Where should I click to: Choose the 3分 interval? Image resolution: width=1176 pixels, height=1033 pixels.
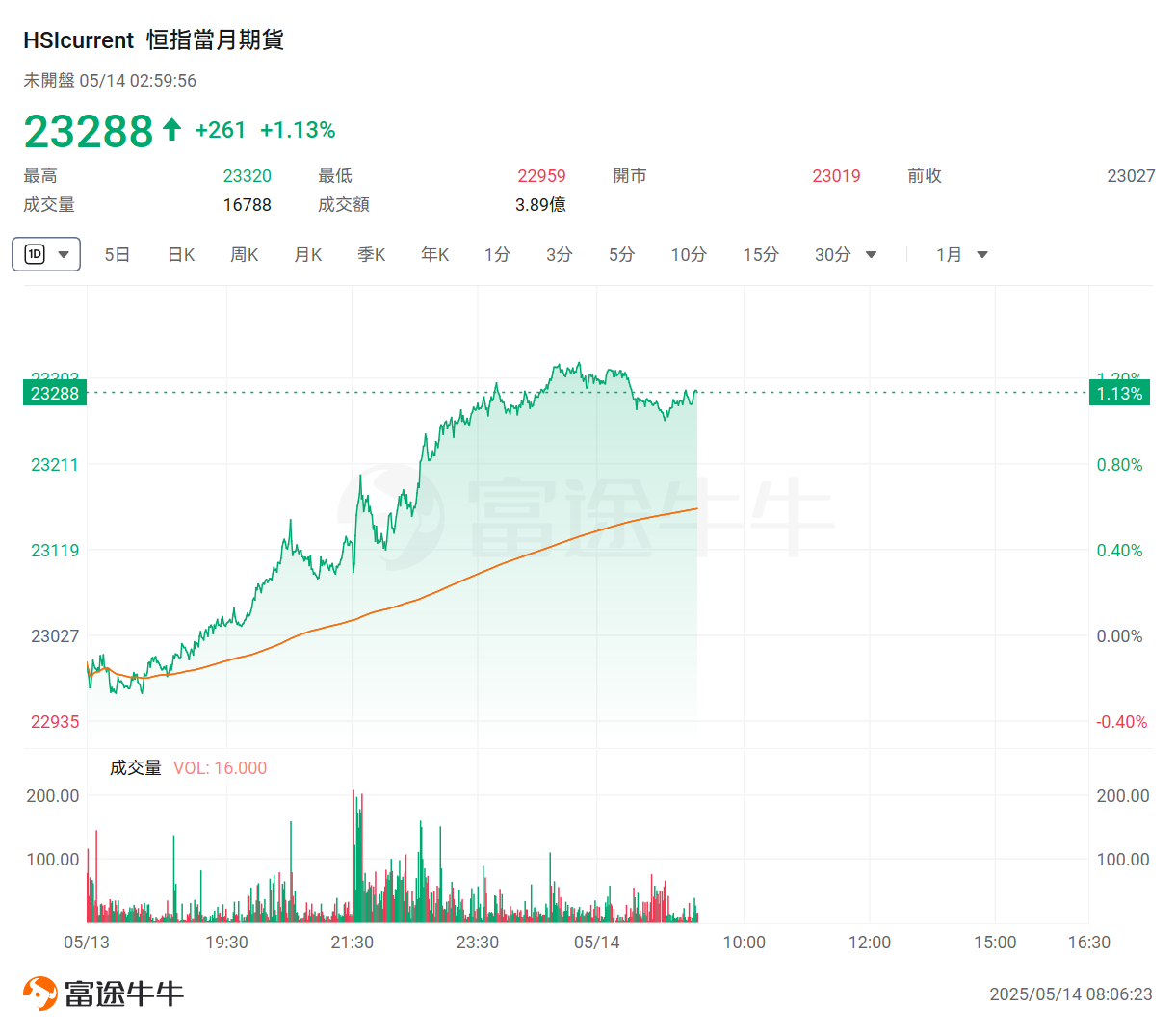pos(560,255)
